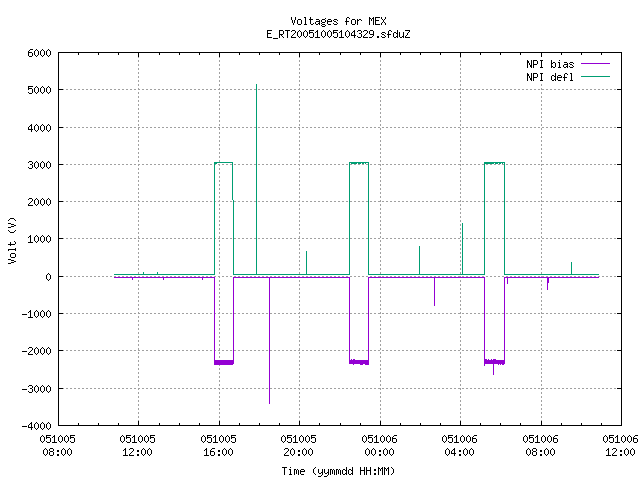Click the purple spike near -800 V after 00:00

pyautogui.click(x=434, y=292)
